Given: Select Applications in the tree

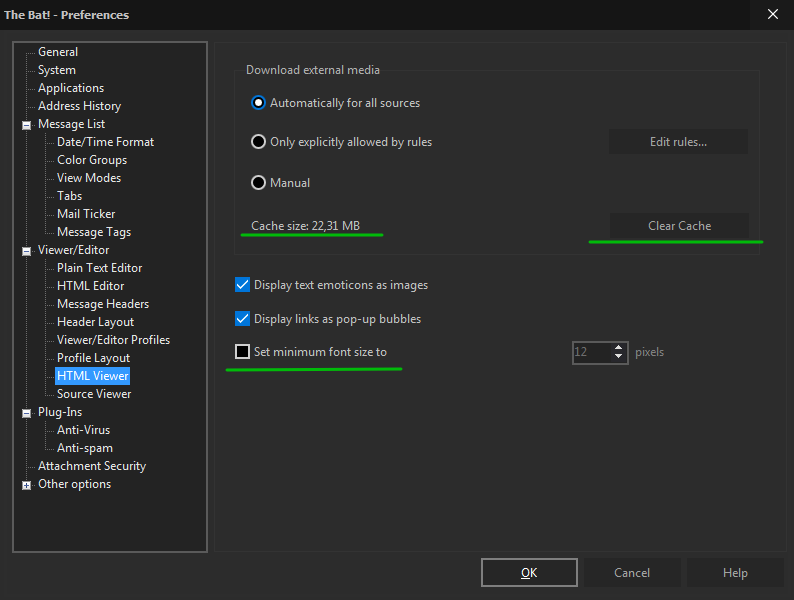Looking at the screenshot, I should coord(71,88).
